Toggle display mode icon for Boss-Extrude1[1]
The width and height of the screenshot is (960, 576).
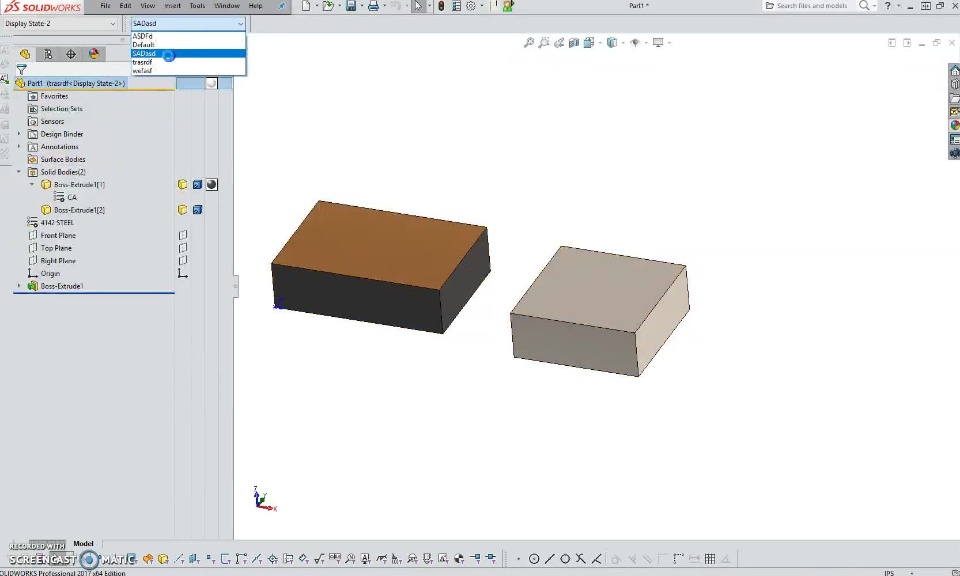197,184
